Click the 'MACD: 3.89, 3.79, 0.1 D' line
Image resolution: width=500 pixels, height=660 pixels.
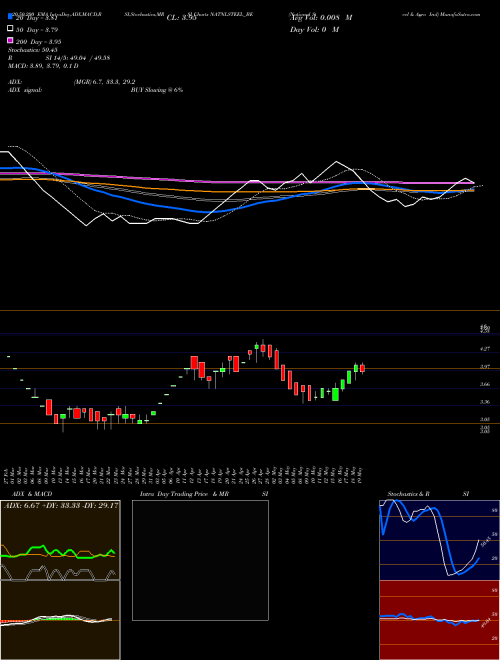point(43,66)
